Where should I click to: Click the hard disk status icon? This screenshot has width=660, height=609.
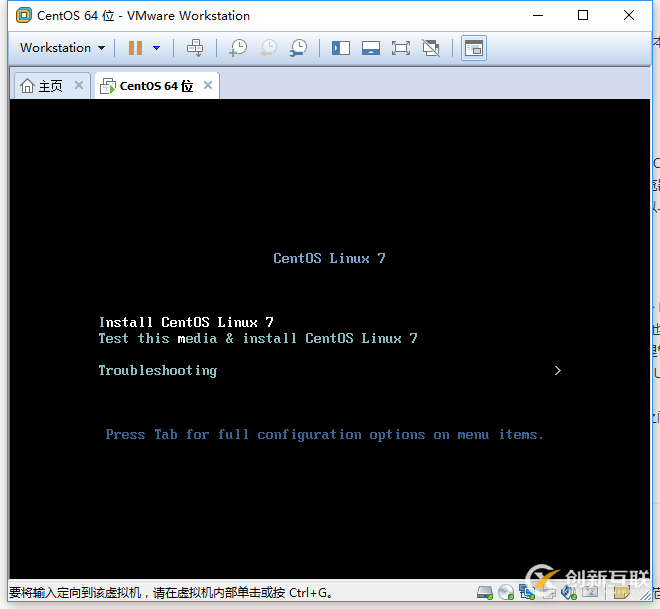coord(485,593)
